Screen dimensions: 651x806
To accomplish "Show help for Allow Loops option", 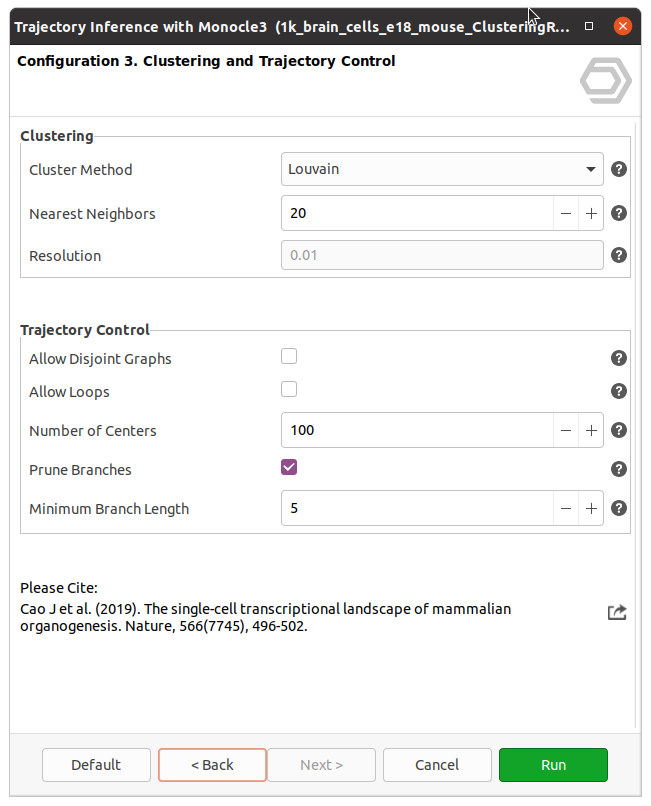I will pyautogui.click(x=619, y=391).
